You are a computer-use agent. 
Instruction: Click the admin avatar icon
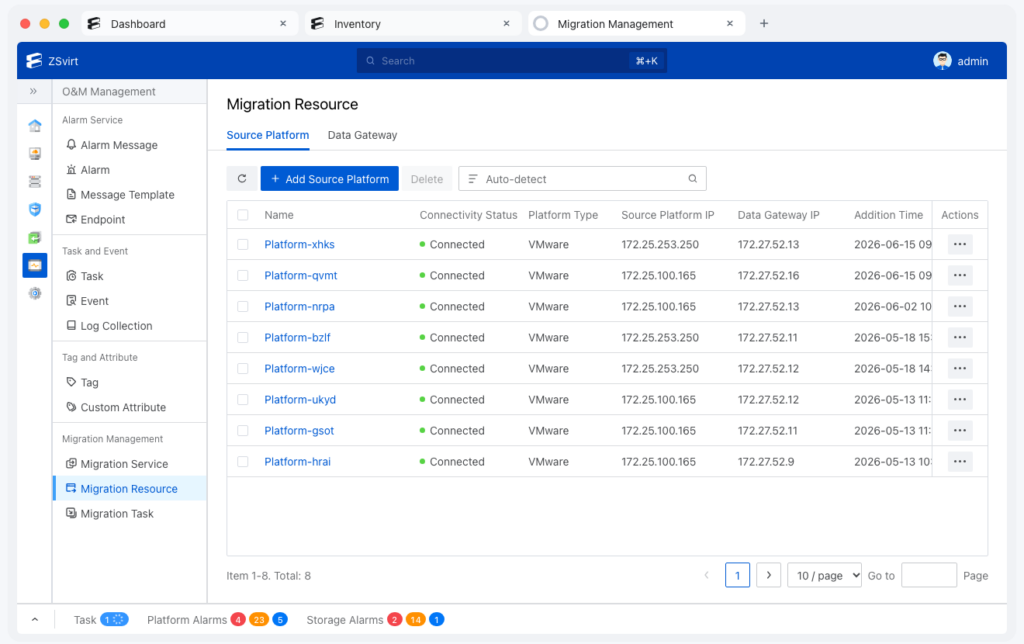click(x=942, y=61)
